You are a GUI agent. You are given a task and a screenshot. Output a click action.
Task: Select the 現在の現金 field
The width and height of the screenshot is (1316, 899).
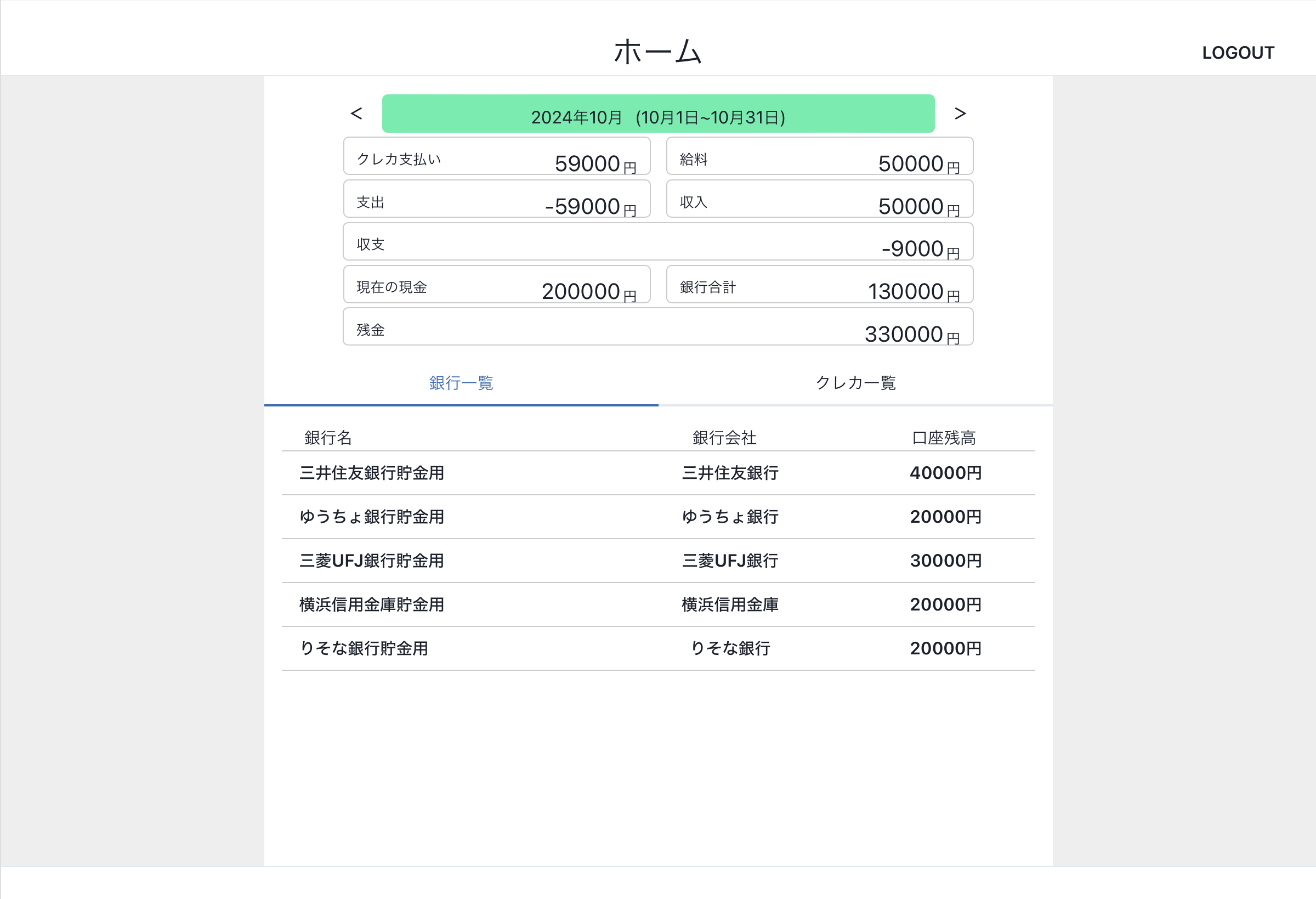pos(497,284)
